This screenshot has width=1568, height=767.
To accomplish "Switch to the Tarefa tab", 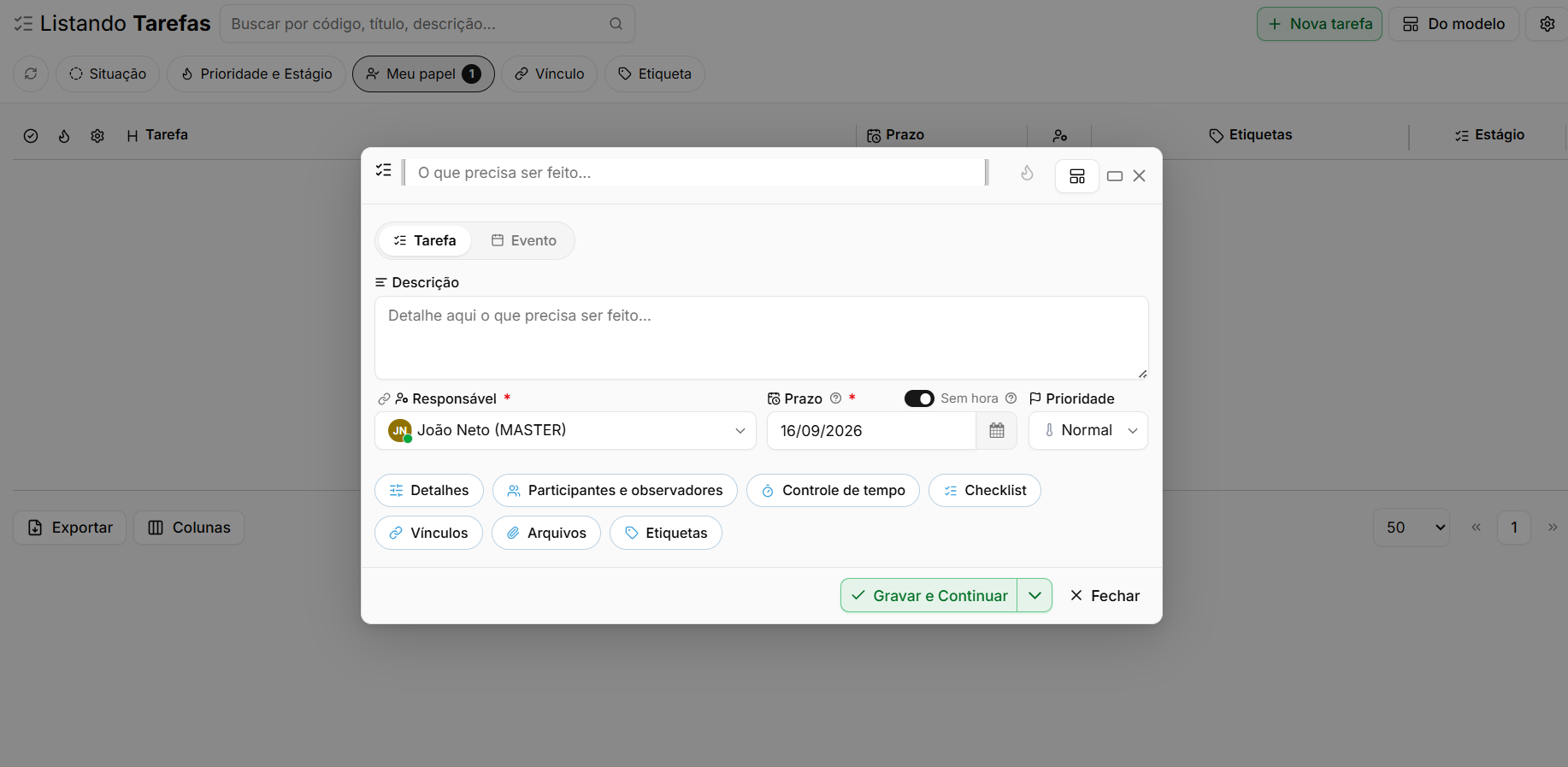I will (x=425, y=241).
